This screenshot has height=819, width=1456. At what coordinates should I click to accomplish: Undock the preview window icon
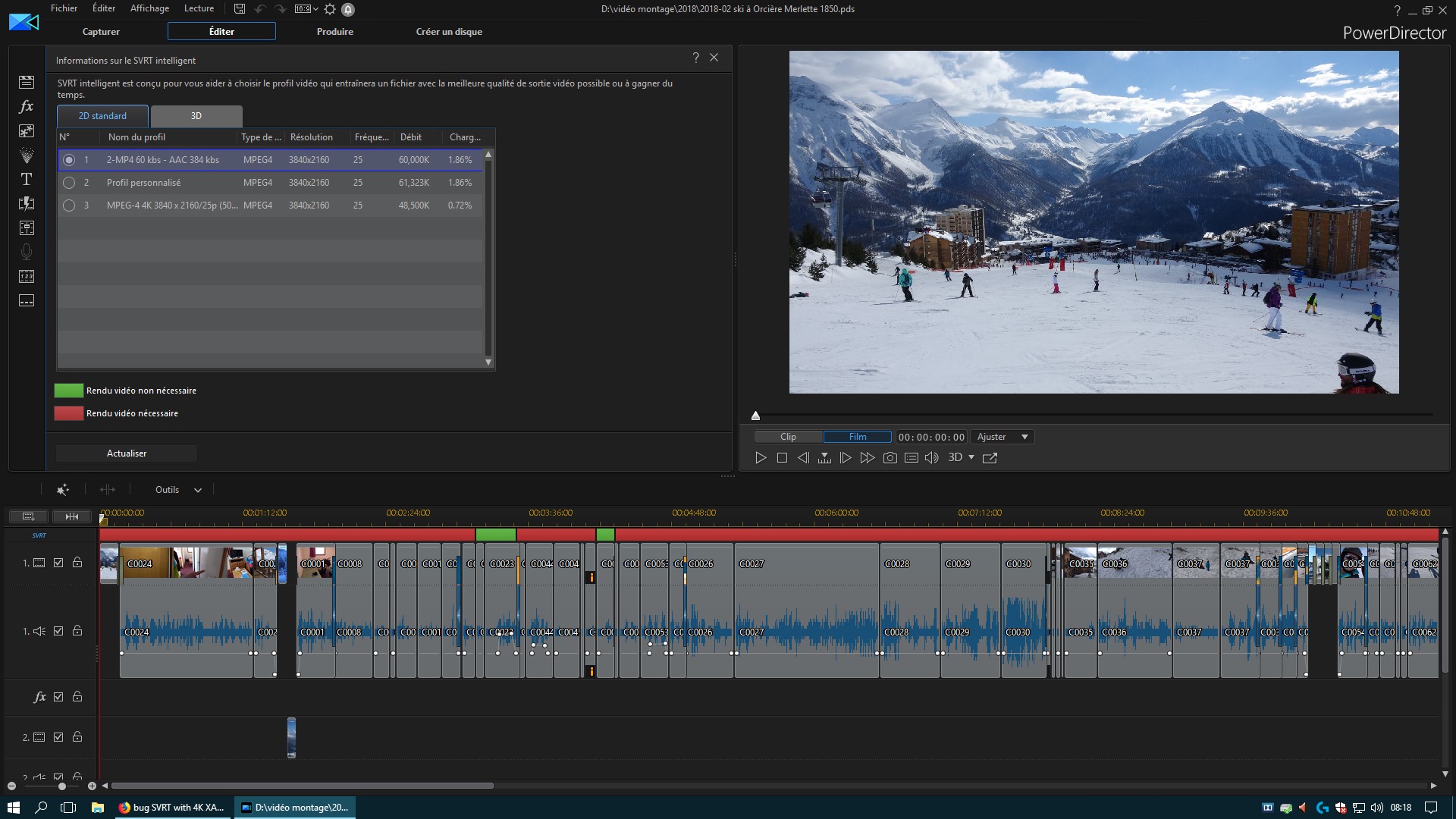(990, 458)
